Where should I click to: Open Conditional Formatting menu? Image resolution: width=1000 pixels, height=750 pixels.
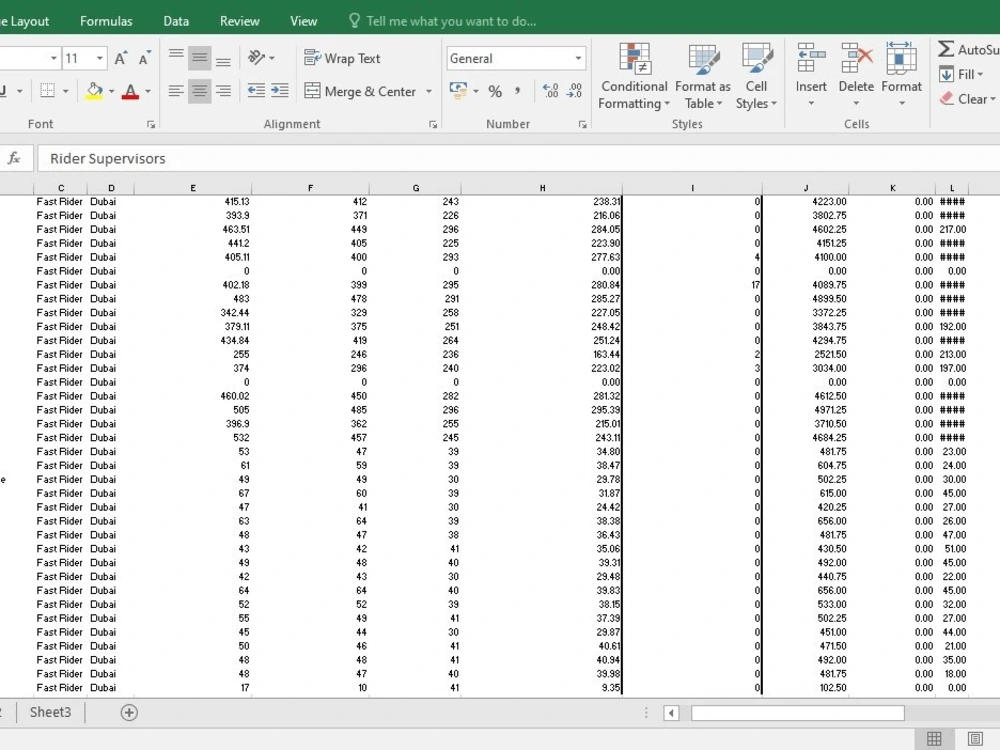(634, 77)
